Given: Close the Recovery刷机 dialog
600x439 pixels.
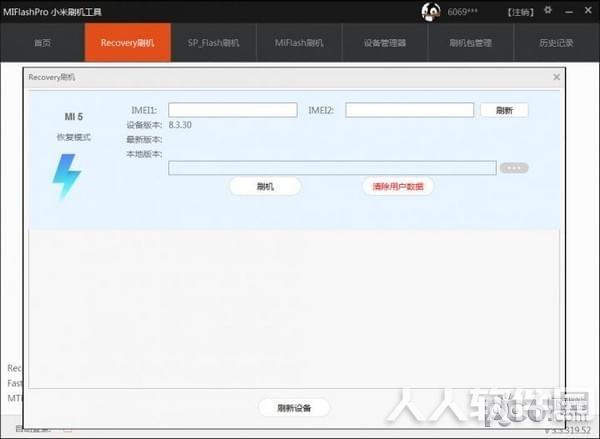Looking at the screenshot, I should point(557,77).
